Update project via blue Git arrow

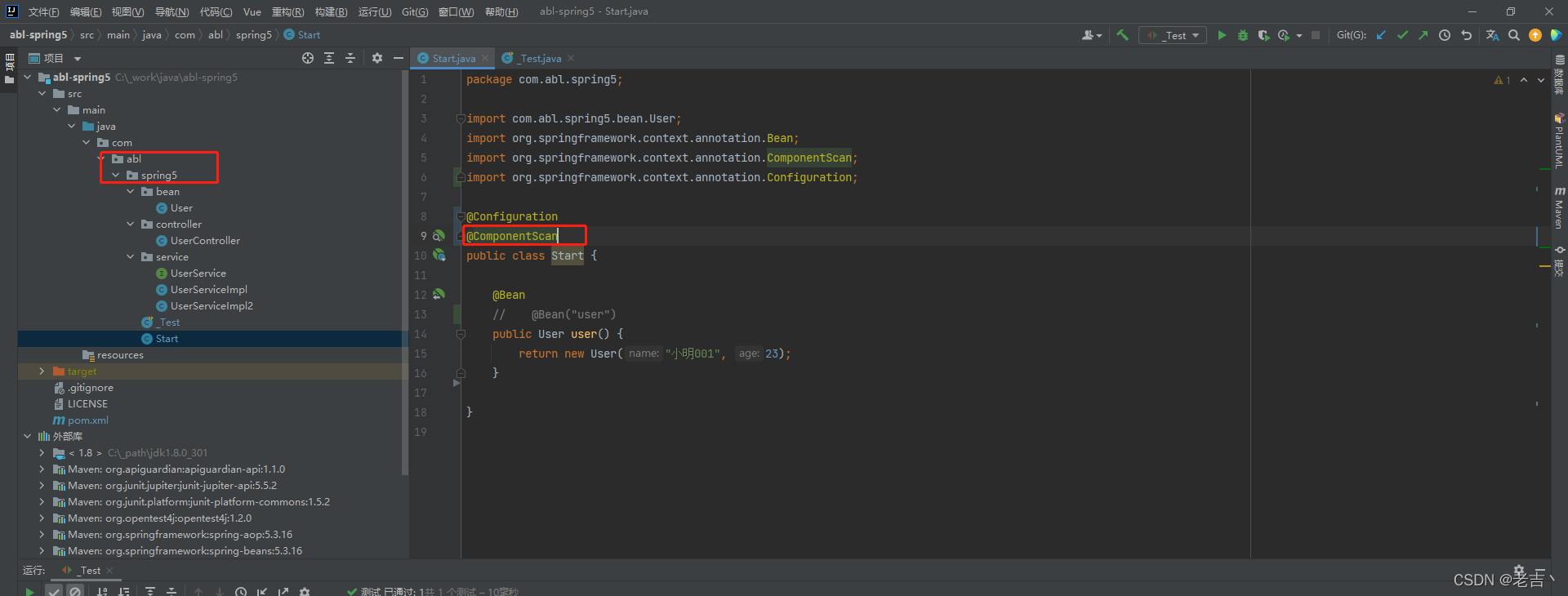point(1381,35)
